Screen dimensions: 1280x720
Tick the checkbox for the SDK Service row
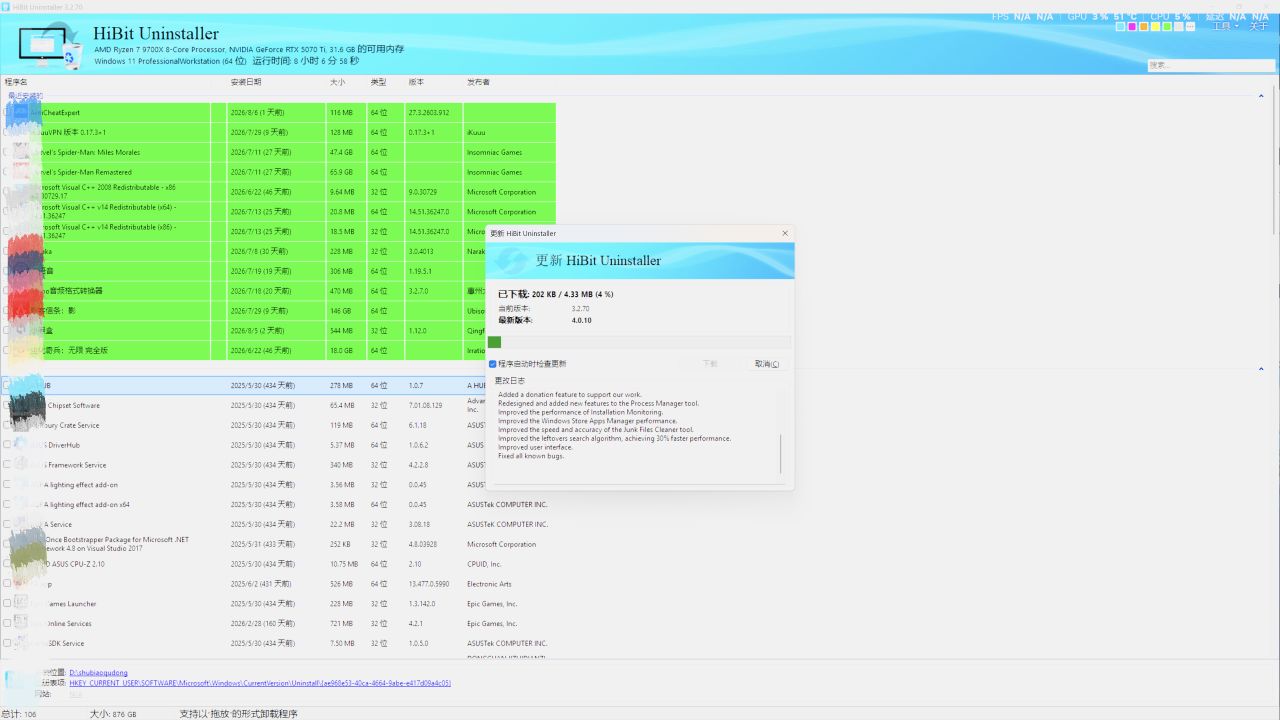point(7,643)
